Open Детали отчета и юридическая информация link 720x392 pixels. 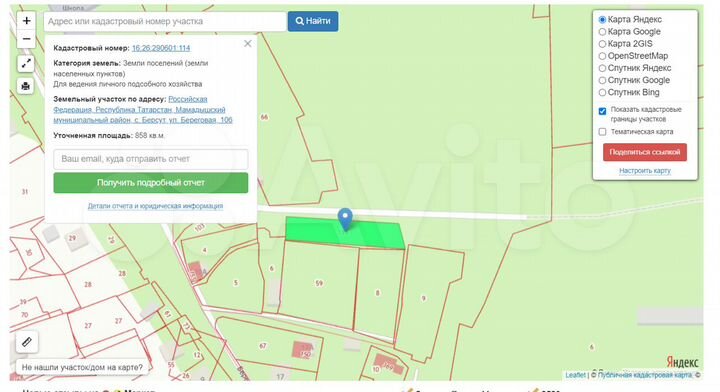(x=155, y=206)
